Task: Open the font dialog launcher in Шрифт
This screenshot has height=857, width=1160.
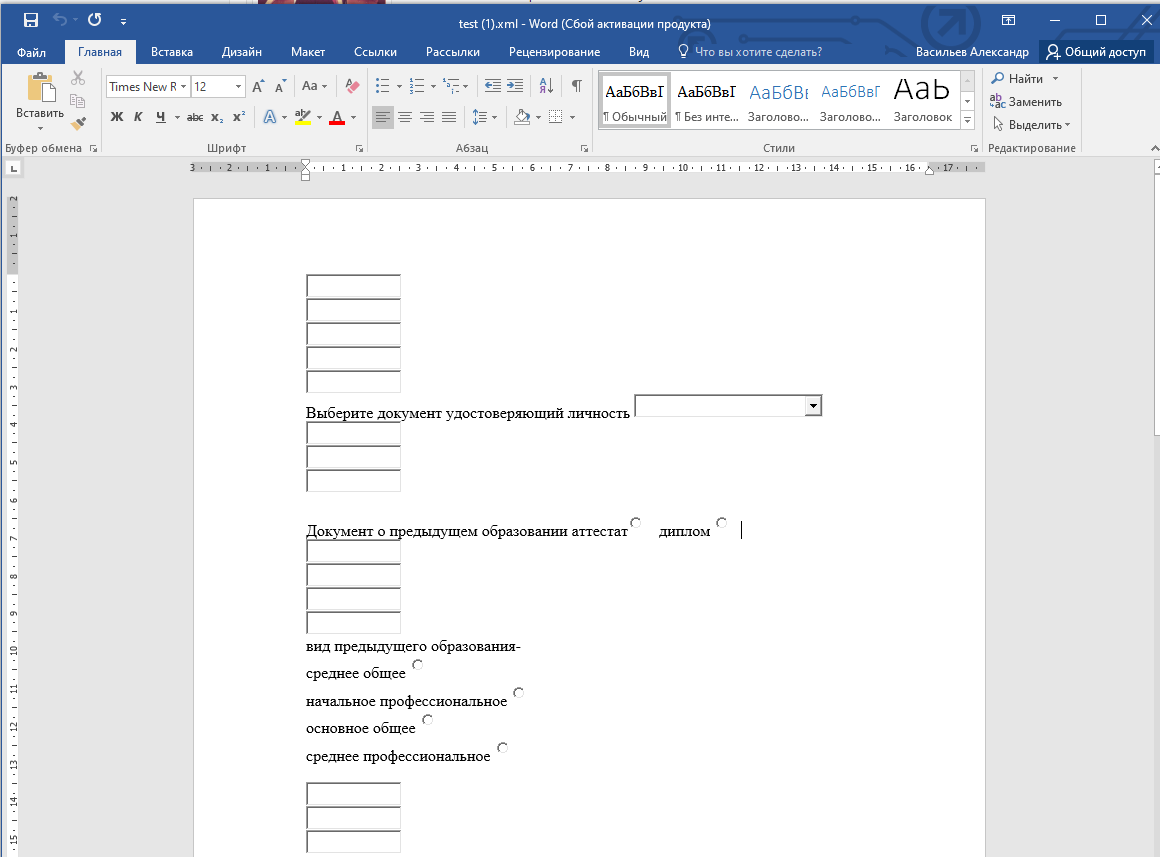Action: click(x=360, y=148)
